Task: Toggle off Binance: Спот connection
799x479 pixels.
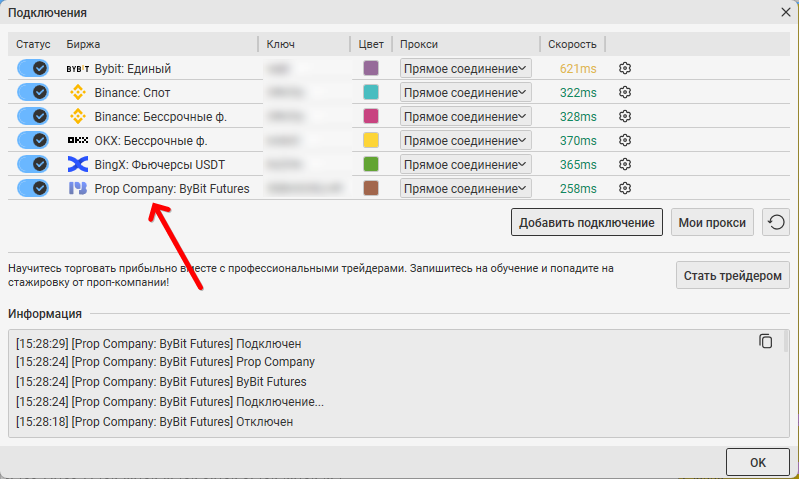Action: [x=33, y=92]
